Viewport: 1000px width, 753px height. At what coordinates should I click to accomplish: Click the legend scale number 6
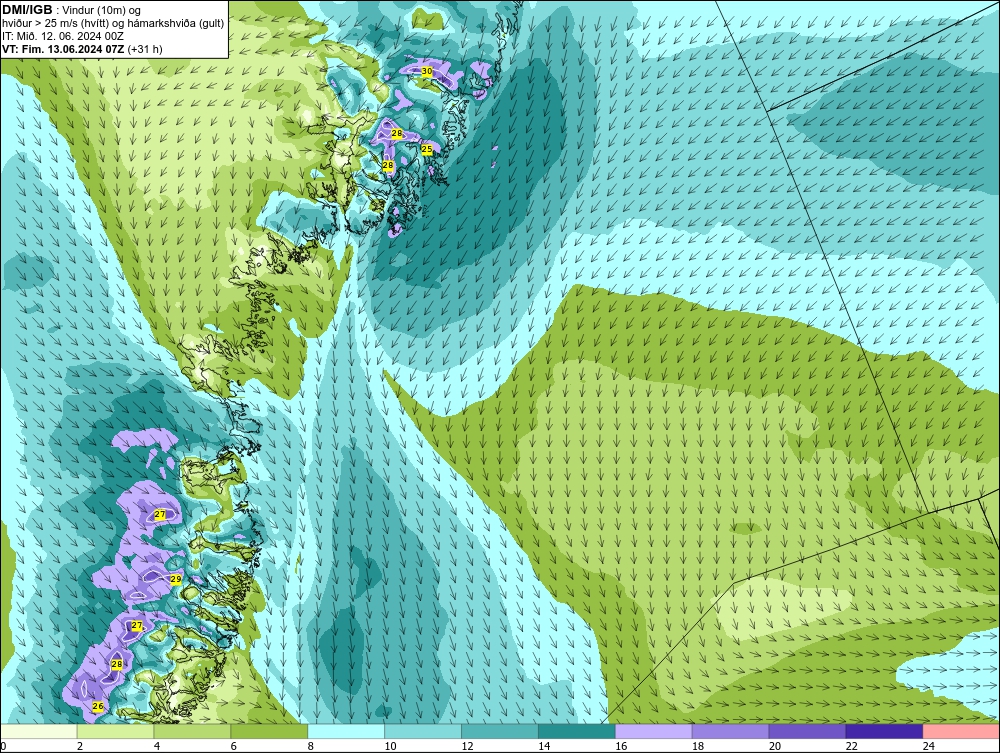click(233, 746)
